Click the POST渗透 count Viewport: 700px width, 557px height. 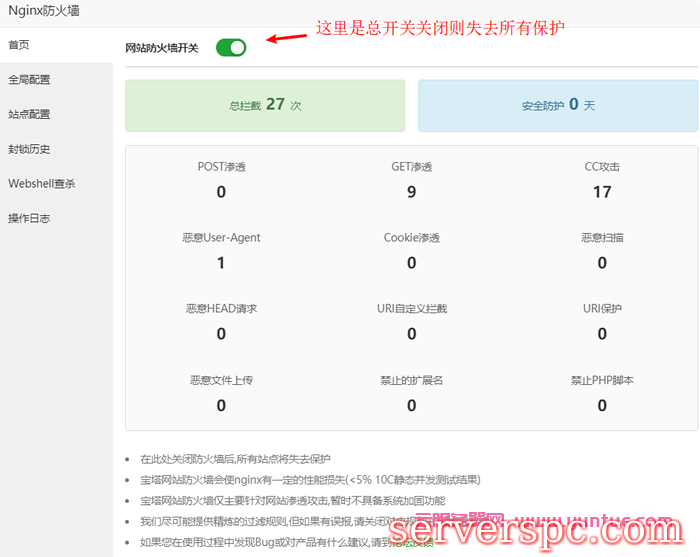221,192
